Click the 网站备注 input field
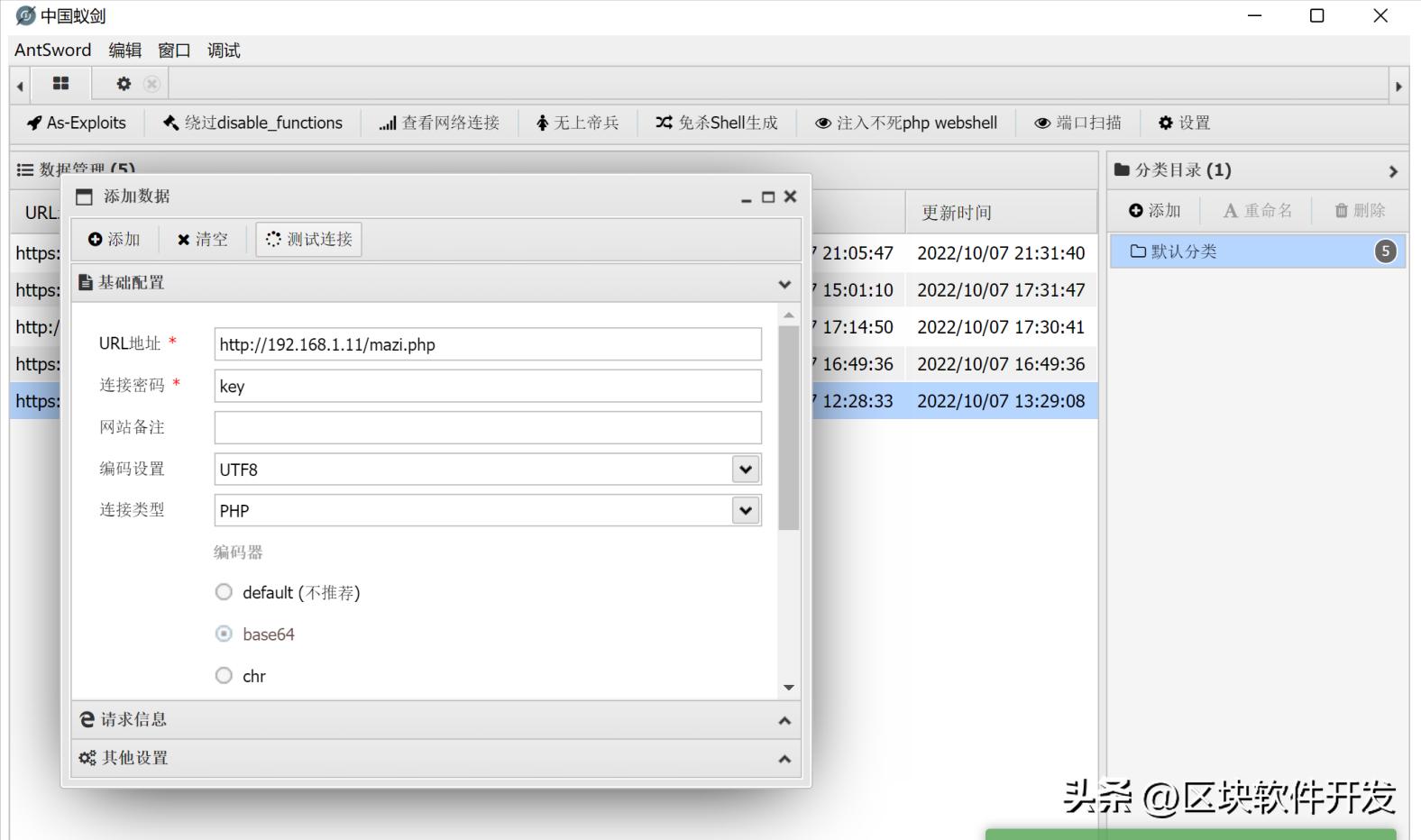This screenshot has width=1421, height=840. pyautogui.click(x=488, y=427)
